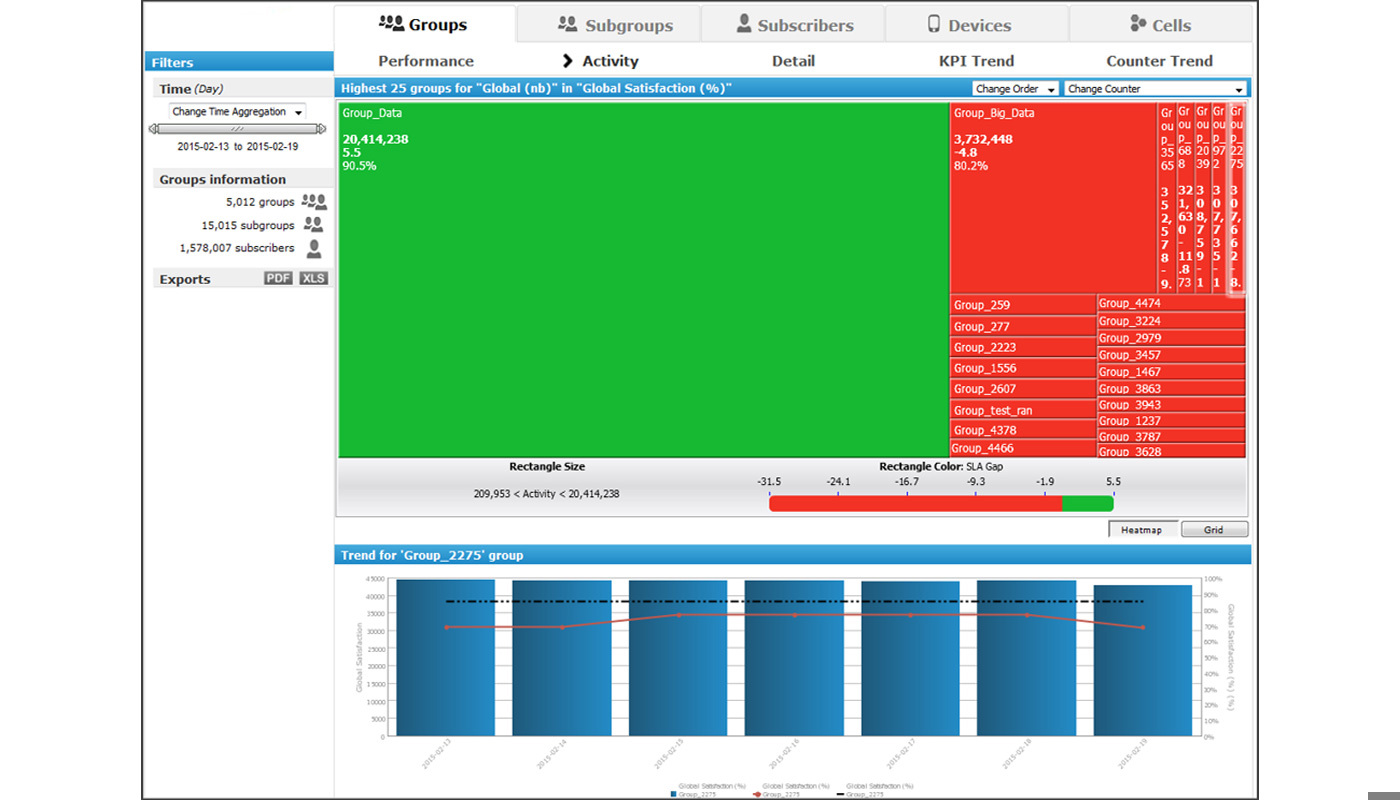Screen dimensions: 1400x800
Task: Select the Group_3787 heatmap cell
Action: (x=1171, y=436)
